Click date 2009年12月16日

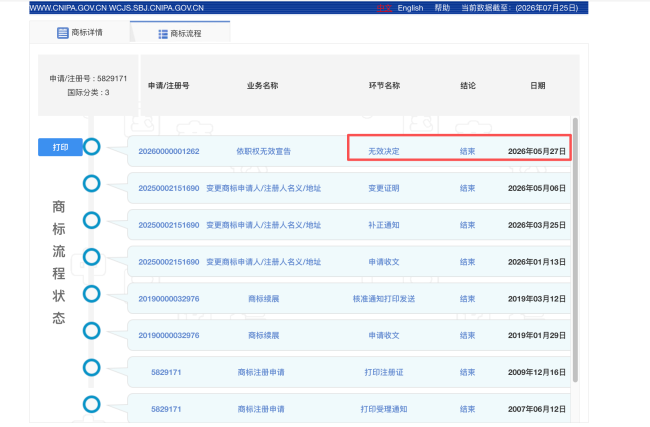click(537, 372)
